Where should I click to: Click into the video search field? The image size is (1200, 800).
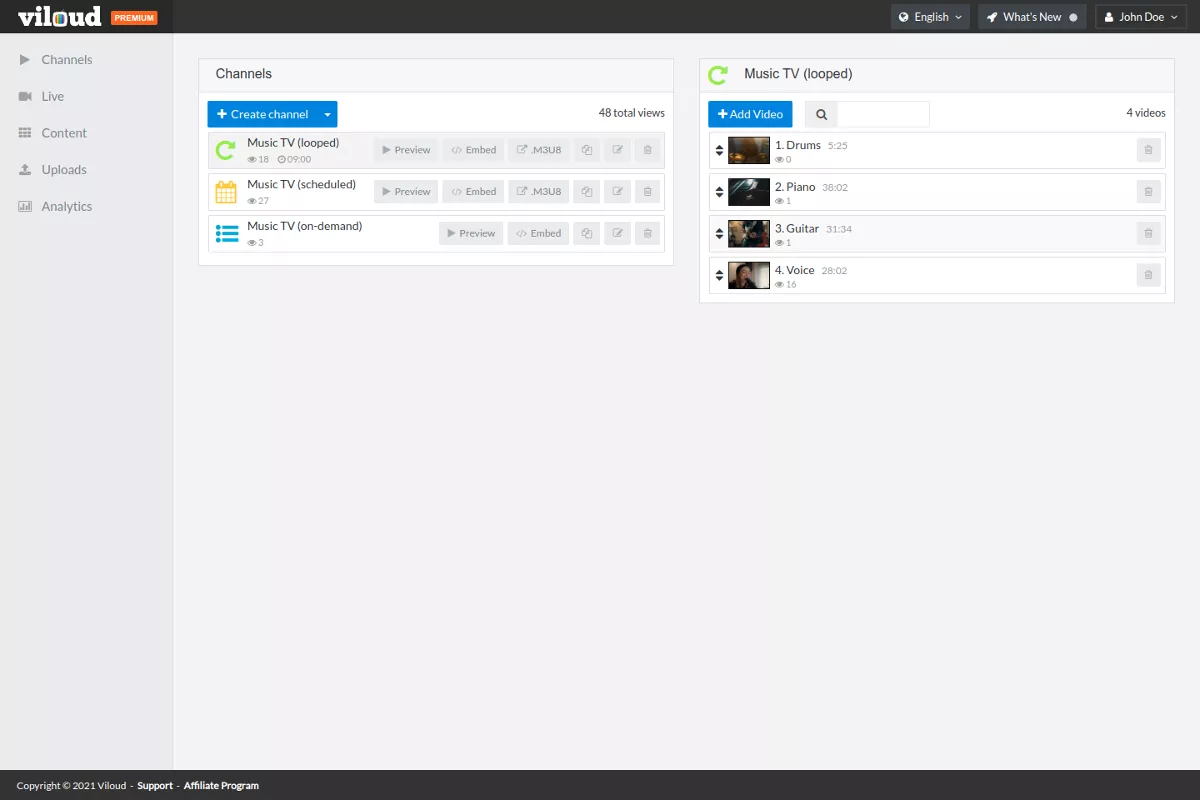tap(883, 115)
